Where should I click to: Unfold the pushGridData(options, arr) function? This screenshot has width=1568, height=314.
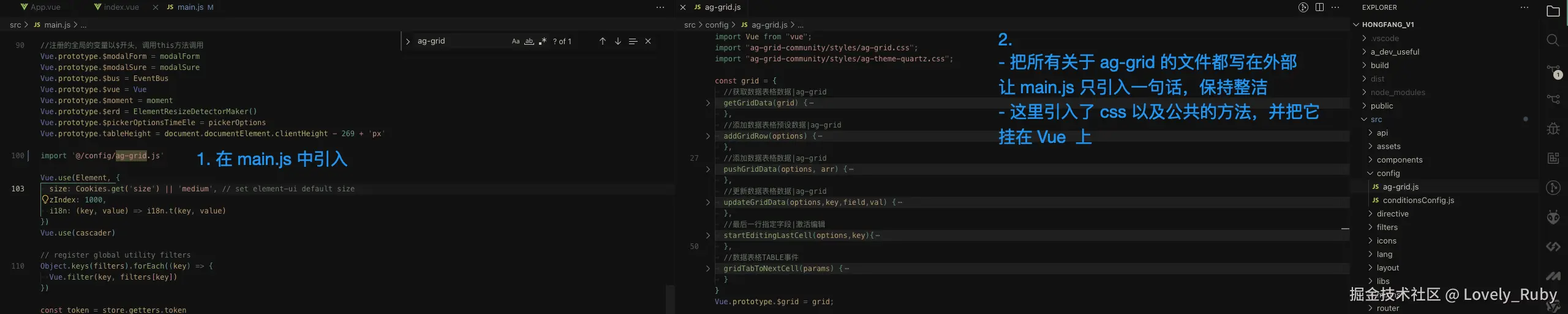(x=708, y=169)
